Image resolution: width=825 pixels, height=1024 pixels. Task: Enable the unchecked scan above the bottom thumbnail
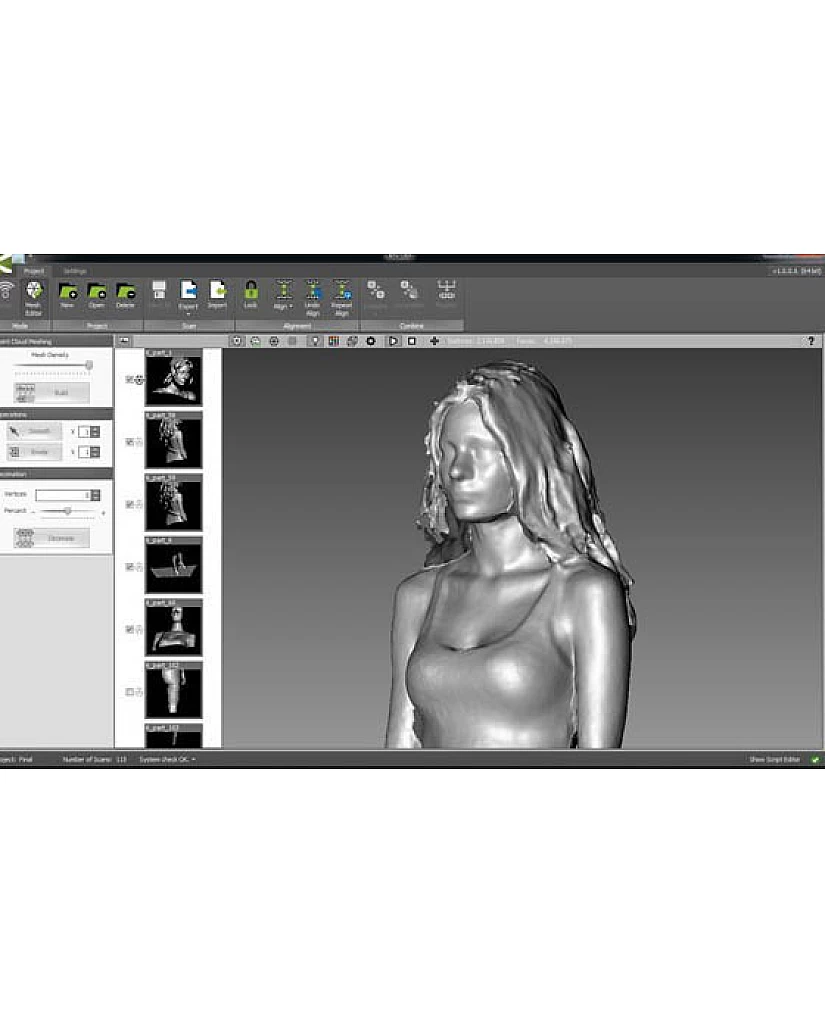tap(129, 691)
